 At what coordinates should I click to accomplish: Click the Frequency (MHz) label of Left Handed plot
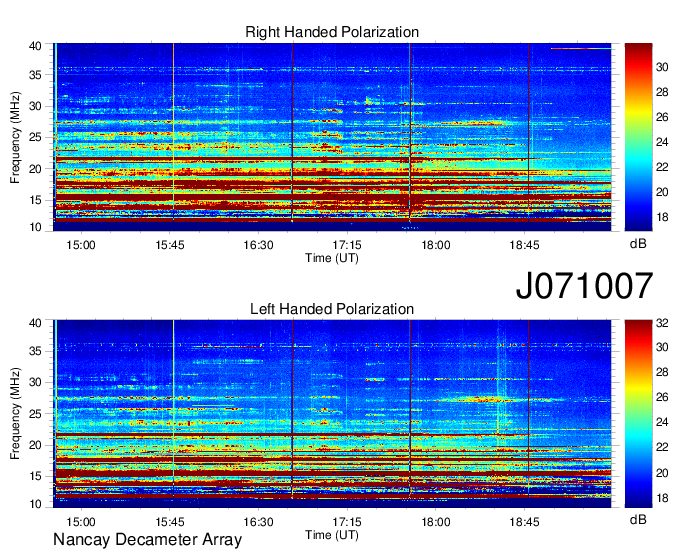coord(15,414)
